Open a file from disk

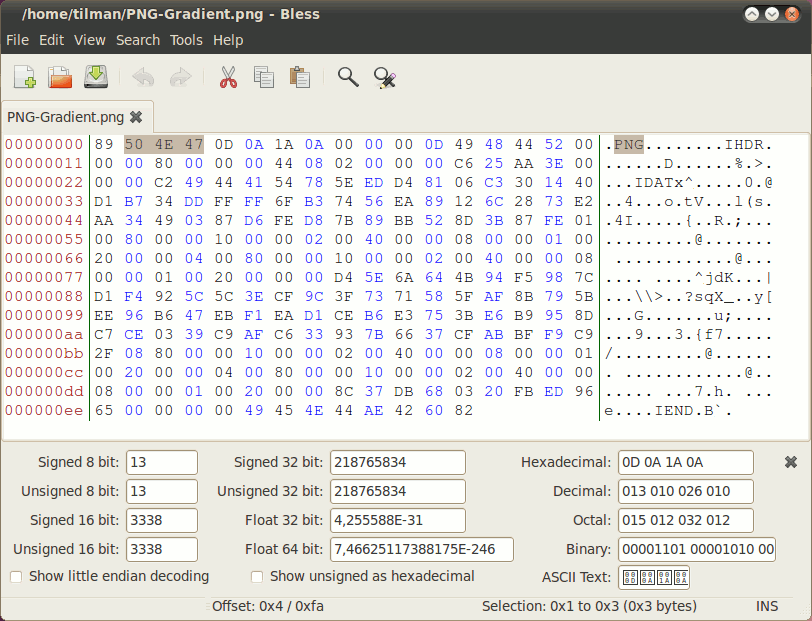[x=59, y=77]
